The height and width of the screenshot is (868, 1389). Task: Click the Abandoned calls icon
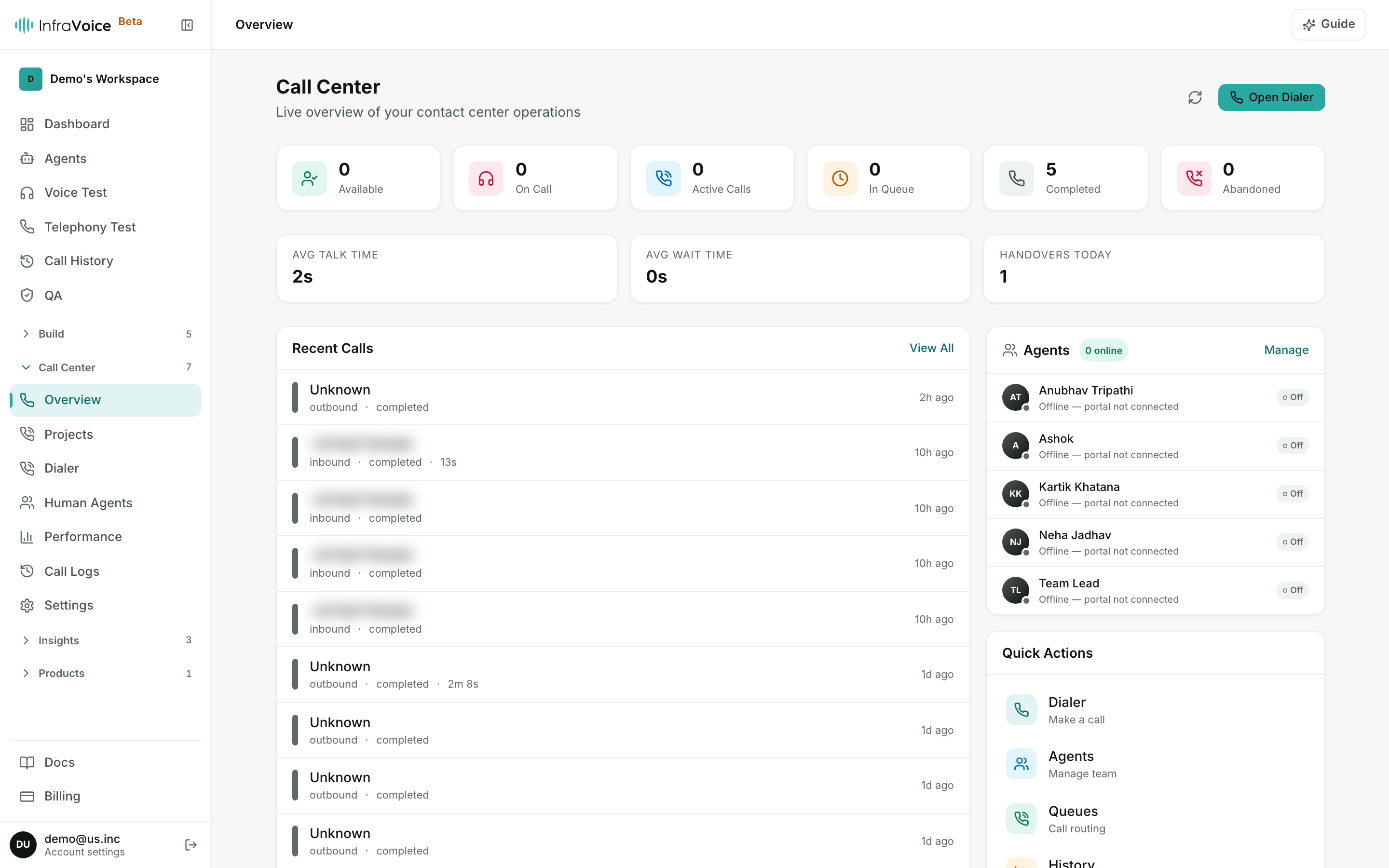[x=1194, y=178]
